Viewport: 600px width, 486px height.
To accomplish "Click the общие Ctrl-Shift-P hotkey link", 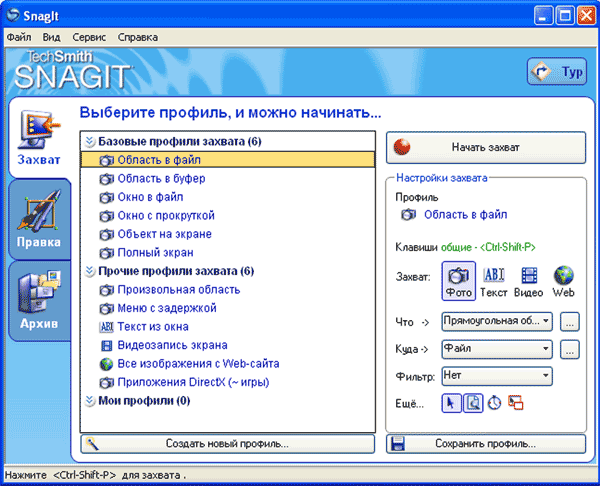I will click(488, 247).
